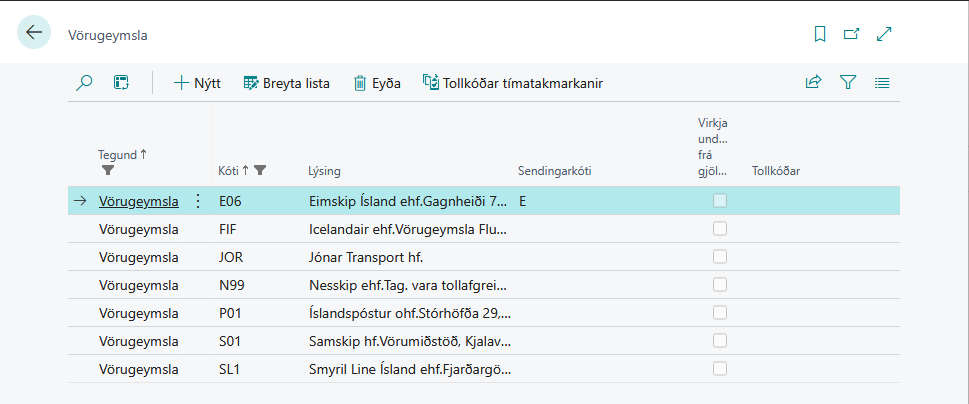This screenshot has width=969, height=404.
Task: Open page in new window icon
Action: [852, 34]
